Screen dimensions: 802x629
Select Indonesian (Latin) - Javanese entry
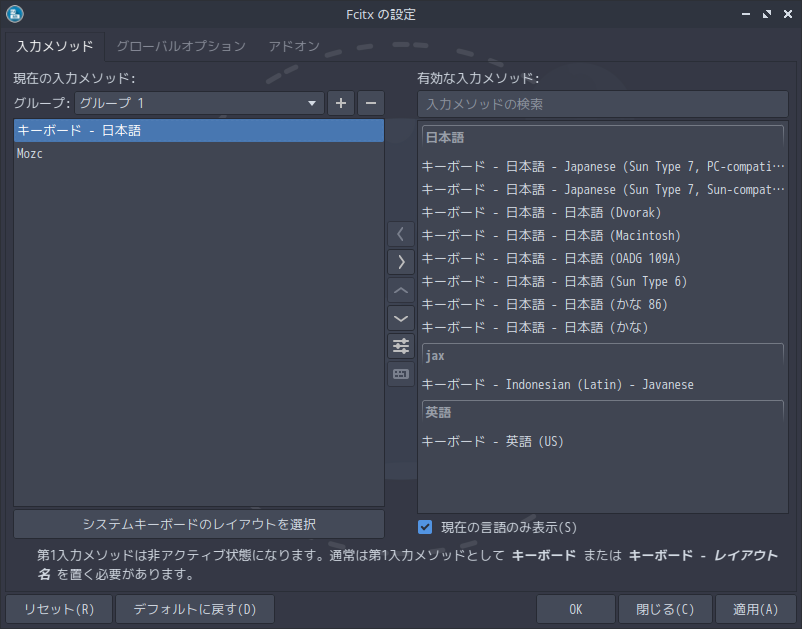603,385
